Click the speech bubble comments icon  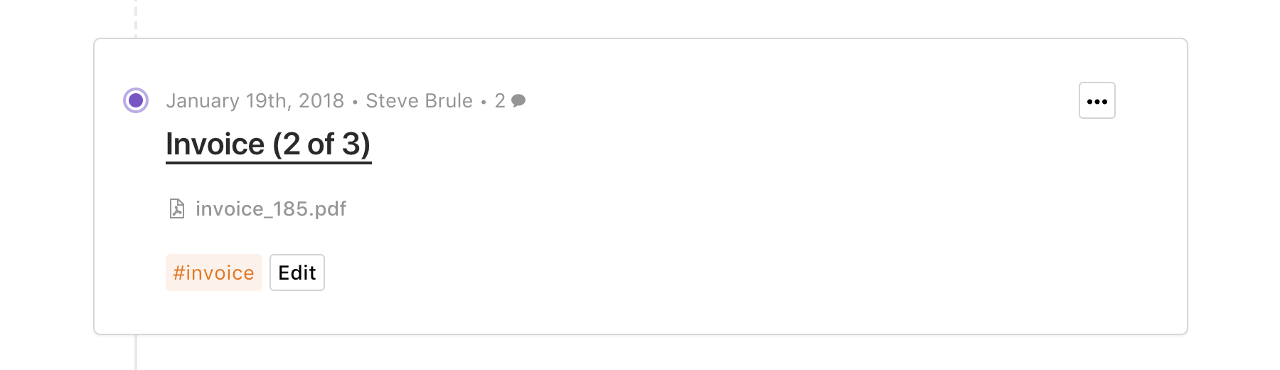(x=518, y=101)
